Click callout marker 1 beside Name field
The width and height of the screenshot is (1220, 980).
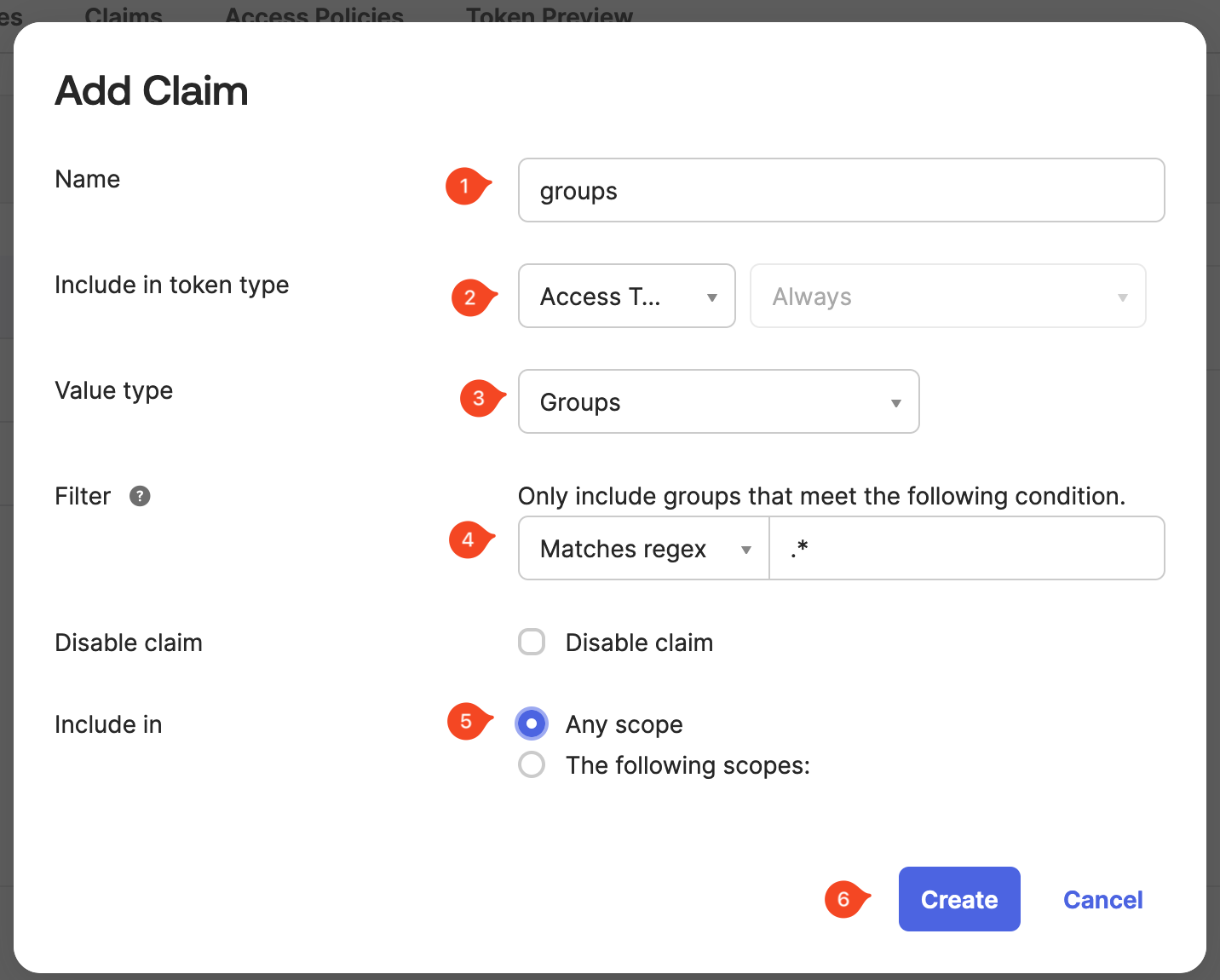(464, 186)
